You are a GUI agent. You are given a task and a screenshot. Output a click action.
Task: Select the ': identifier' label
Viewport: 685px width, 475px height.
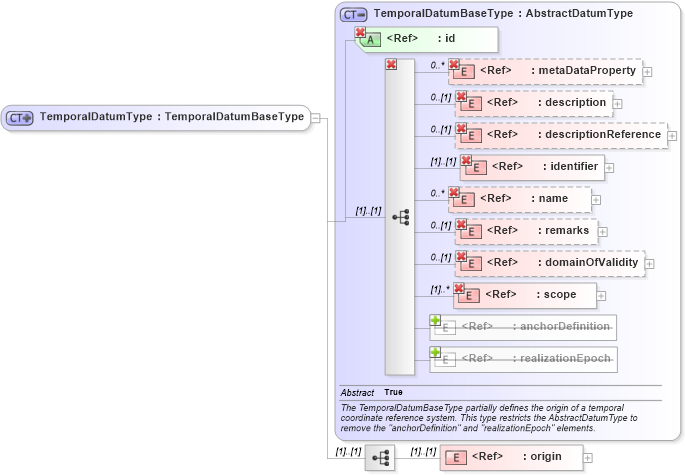pos(571,166)
